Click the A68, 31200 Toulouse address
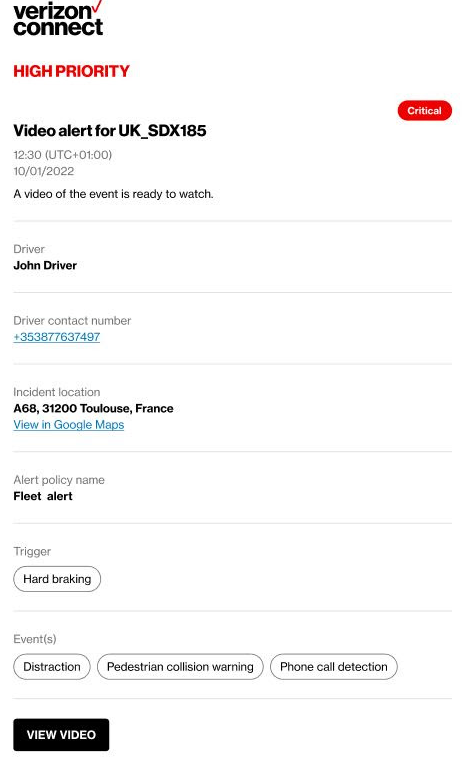Image resolution: width=469 pixels, height=762 pixels. coord(93,408)
